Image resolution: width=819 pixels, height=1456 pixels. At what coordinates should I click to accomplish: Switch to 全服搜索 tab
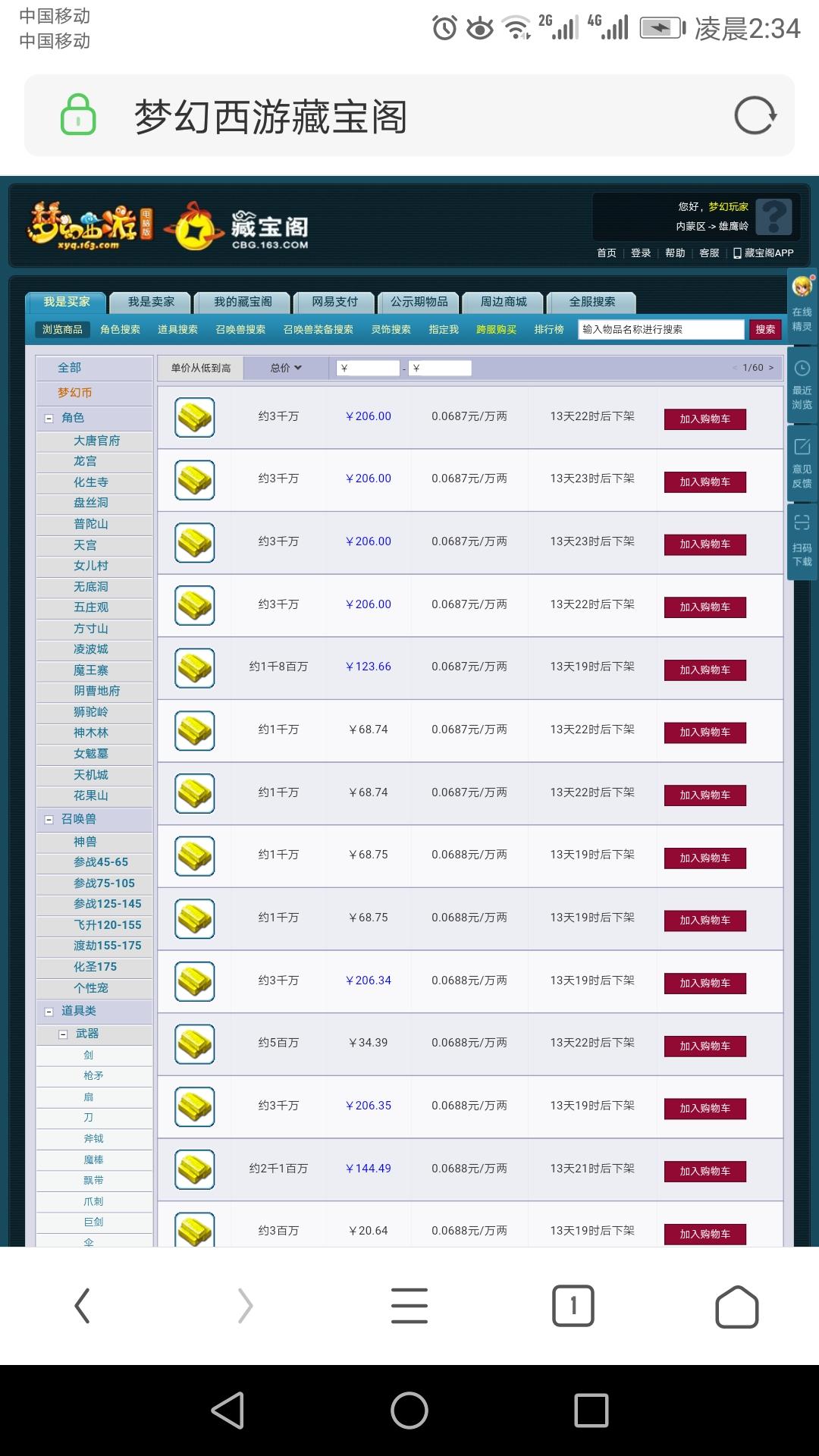point(592,302)
